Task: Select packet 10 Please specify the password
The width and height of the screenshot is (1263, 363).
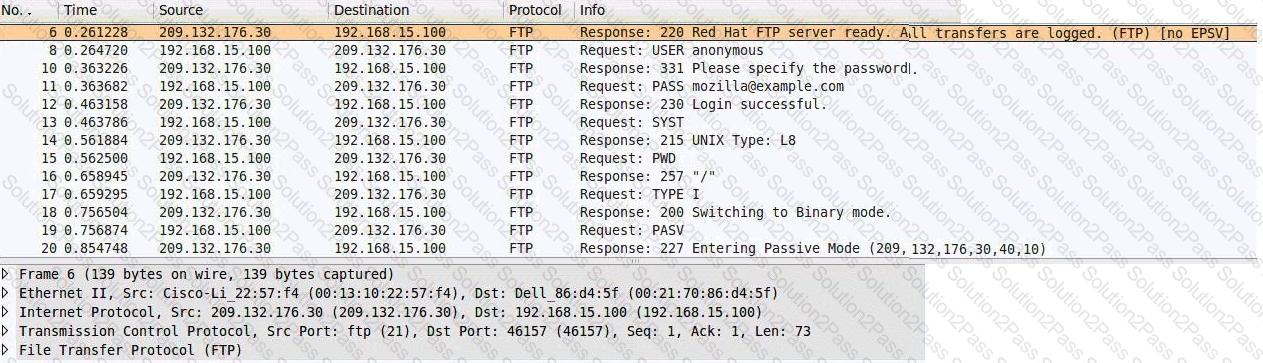Action: [630, 68]
